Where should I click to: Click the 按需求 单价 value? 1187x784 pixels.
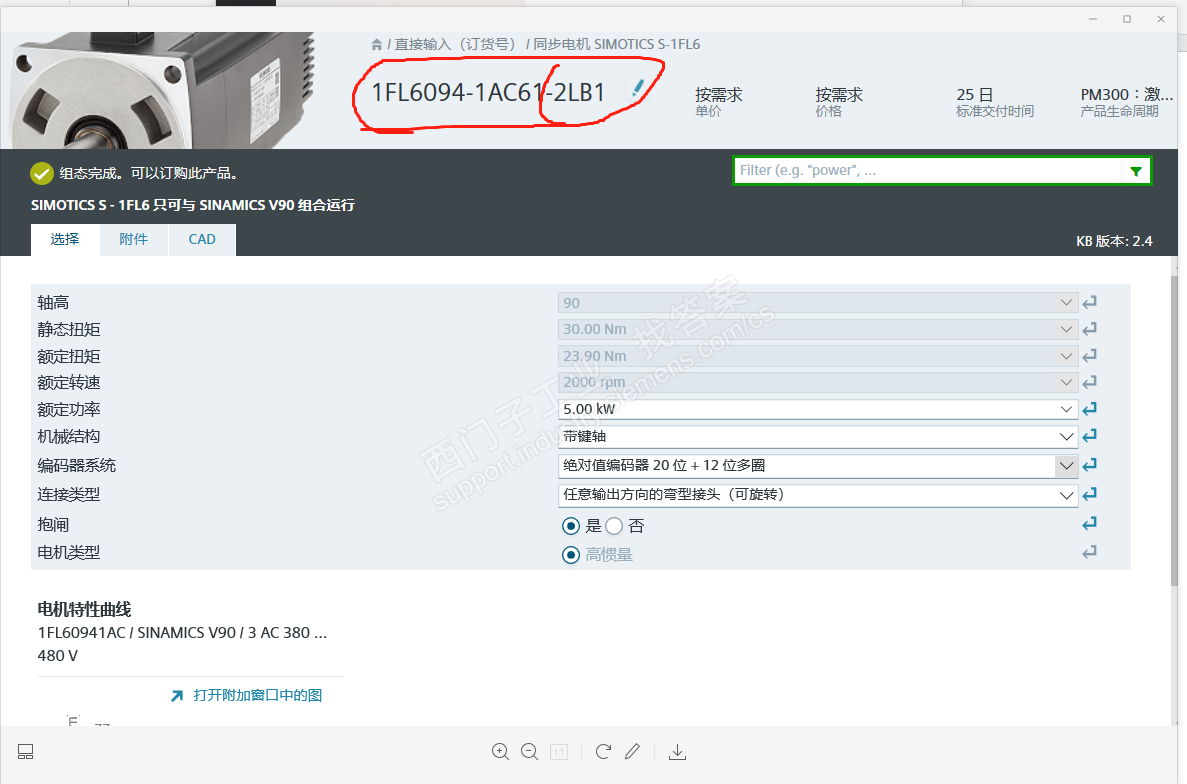pyautogui.click(x=718, y=95)
